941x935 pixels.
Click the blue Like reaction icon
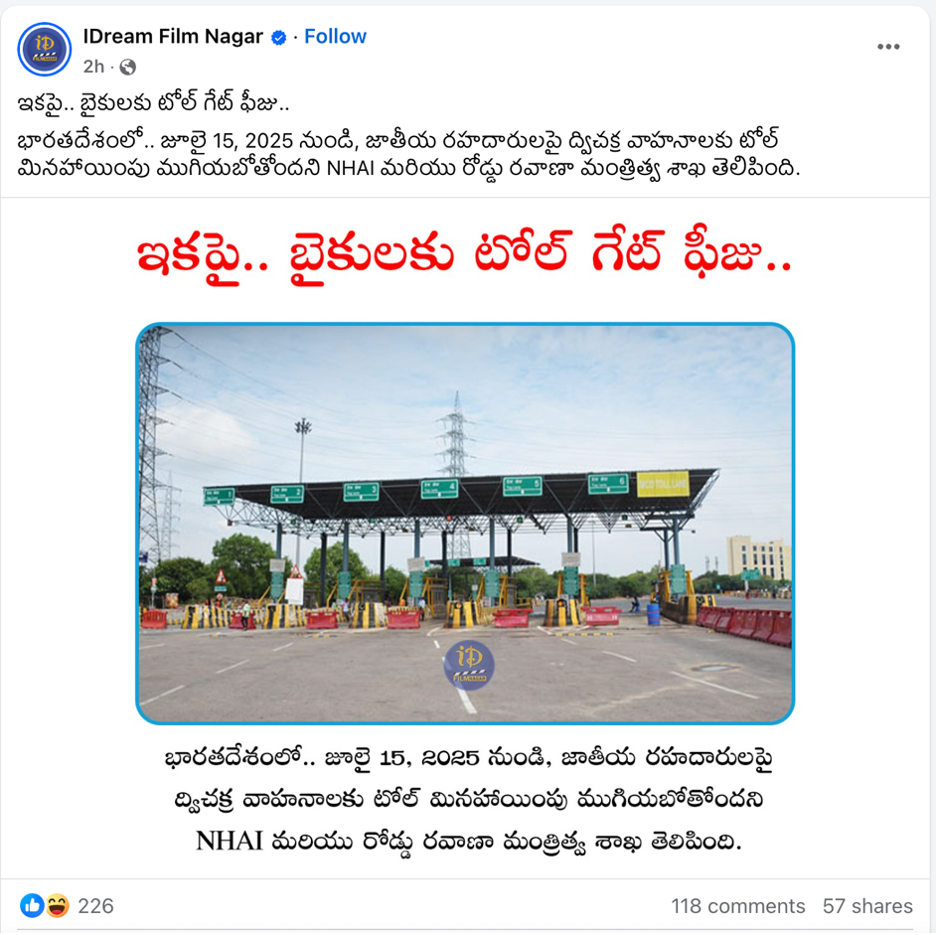point(32,906)
